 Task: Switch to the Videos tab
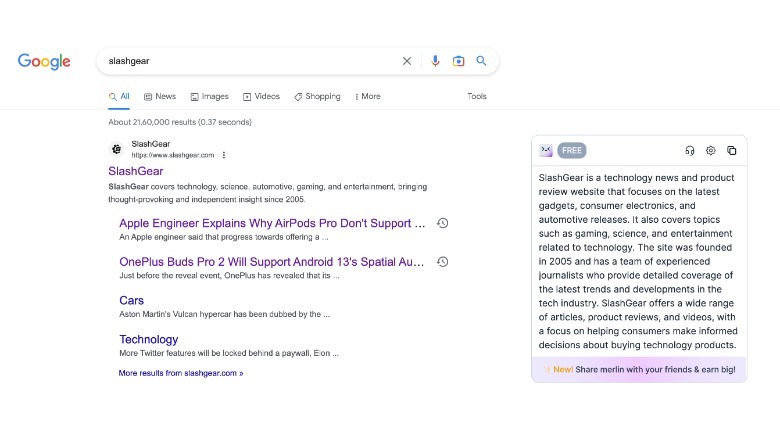(x=261, y=97)
